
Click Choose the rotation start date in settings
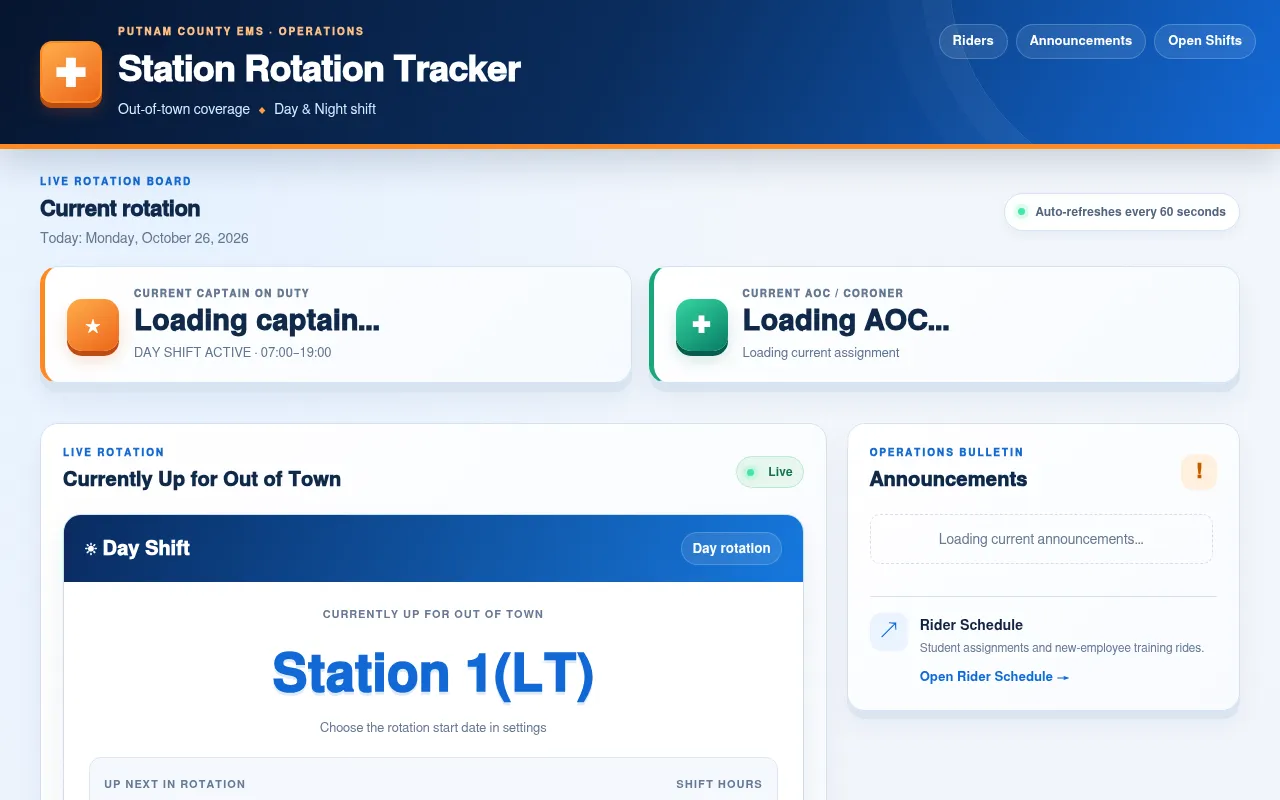click(x=433, y=728)
